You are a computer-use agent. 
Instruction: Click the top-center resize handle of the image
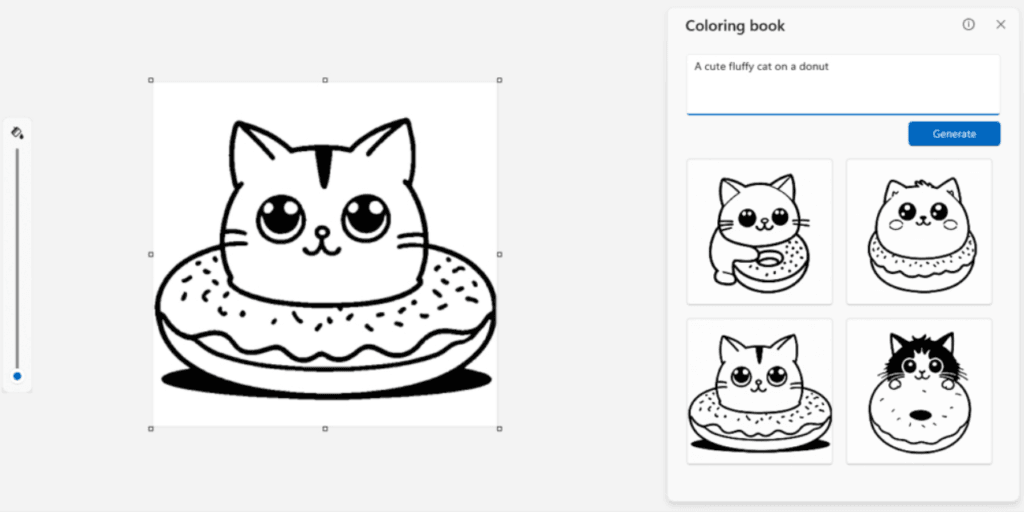pyautogui.click(x=325, y=80)
